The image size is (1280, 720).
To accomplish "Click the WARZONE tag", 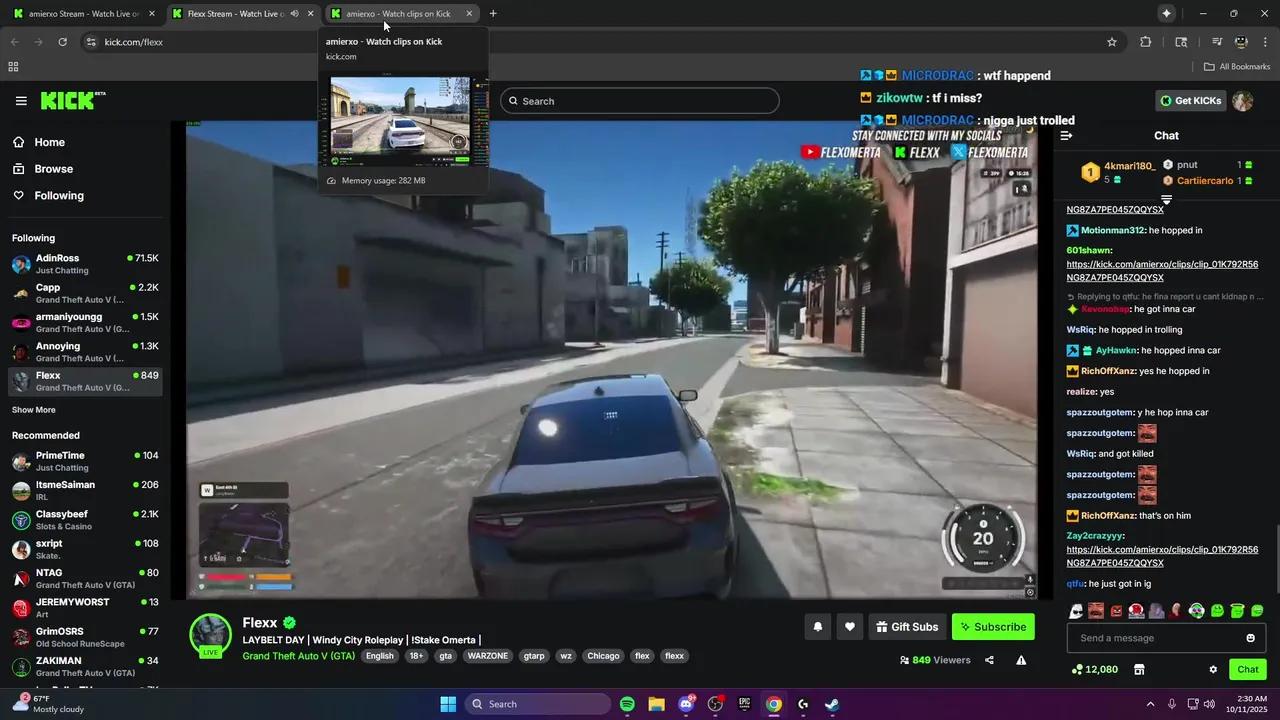I will (488, 656).
